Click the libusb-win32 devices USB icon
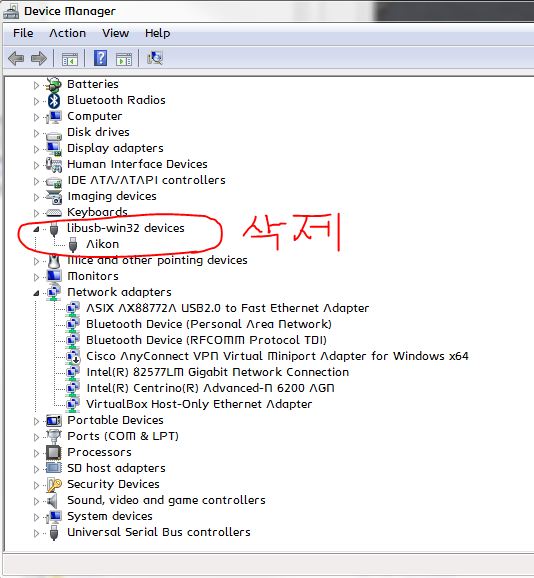 pos(54,229)
